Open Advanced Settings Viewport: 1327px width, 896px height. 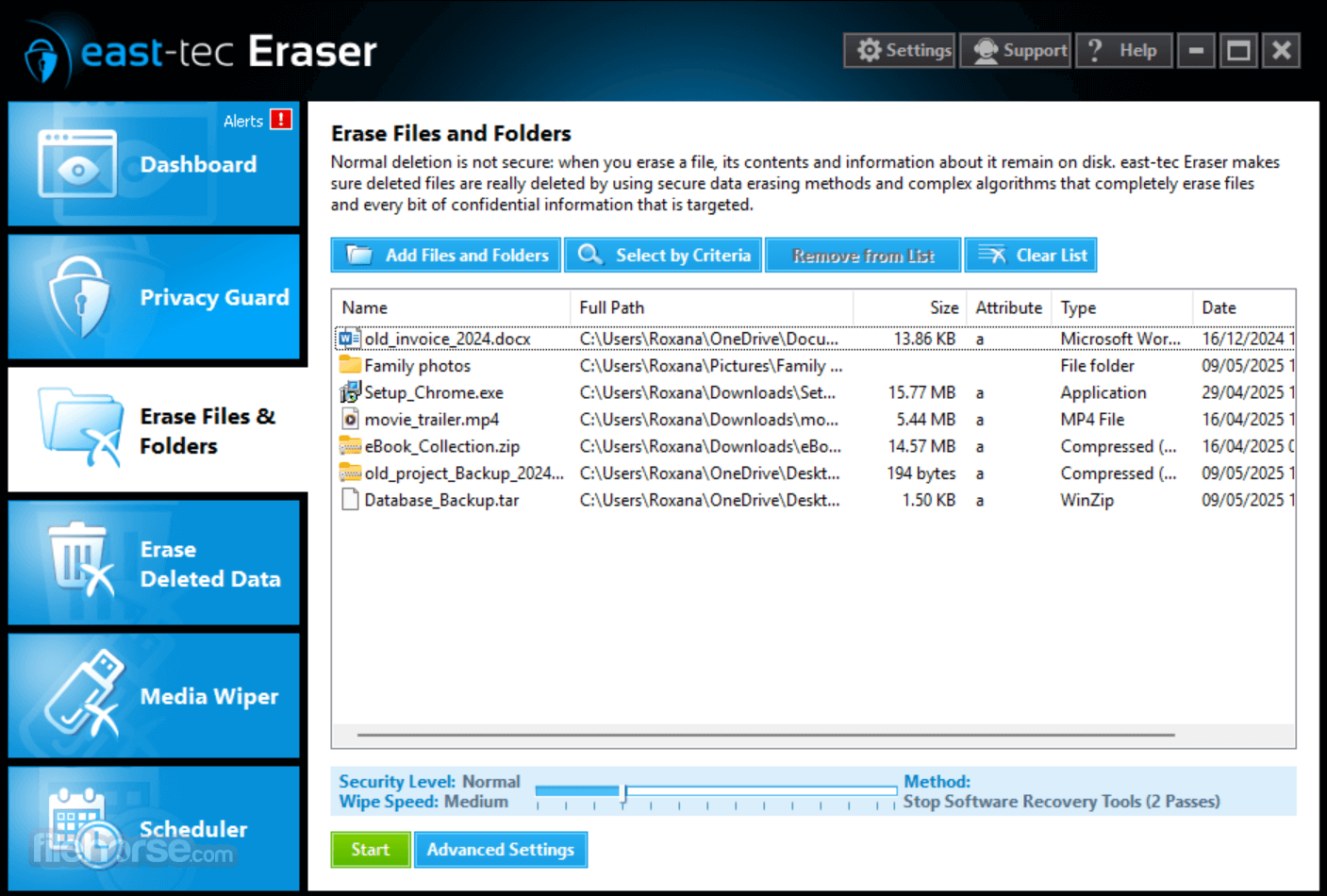pyautogui.click(x=501, y=850)
